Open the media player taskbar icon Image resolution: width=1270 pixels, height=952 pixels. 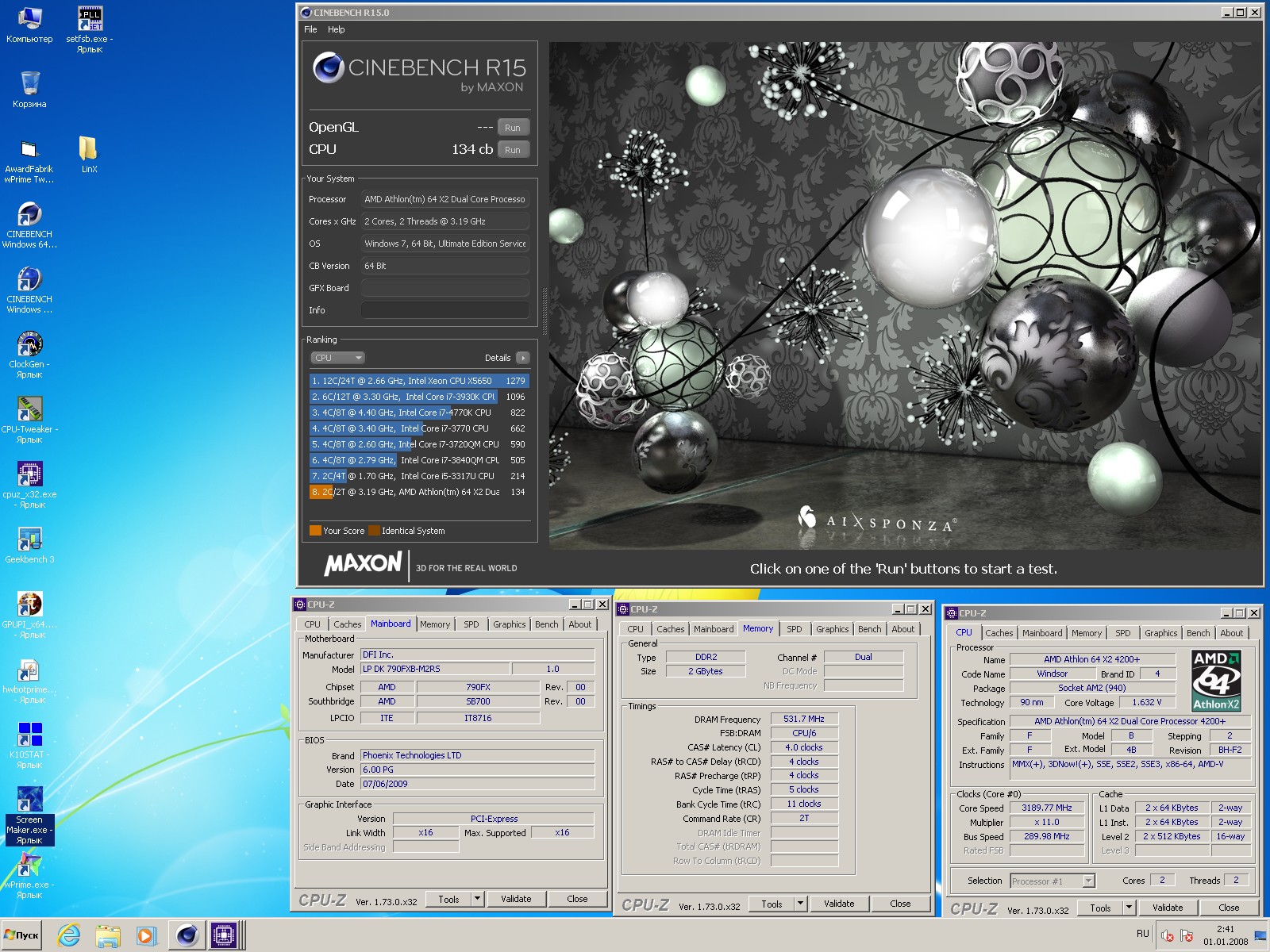(x=146, y=935)
